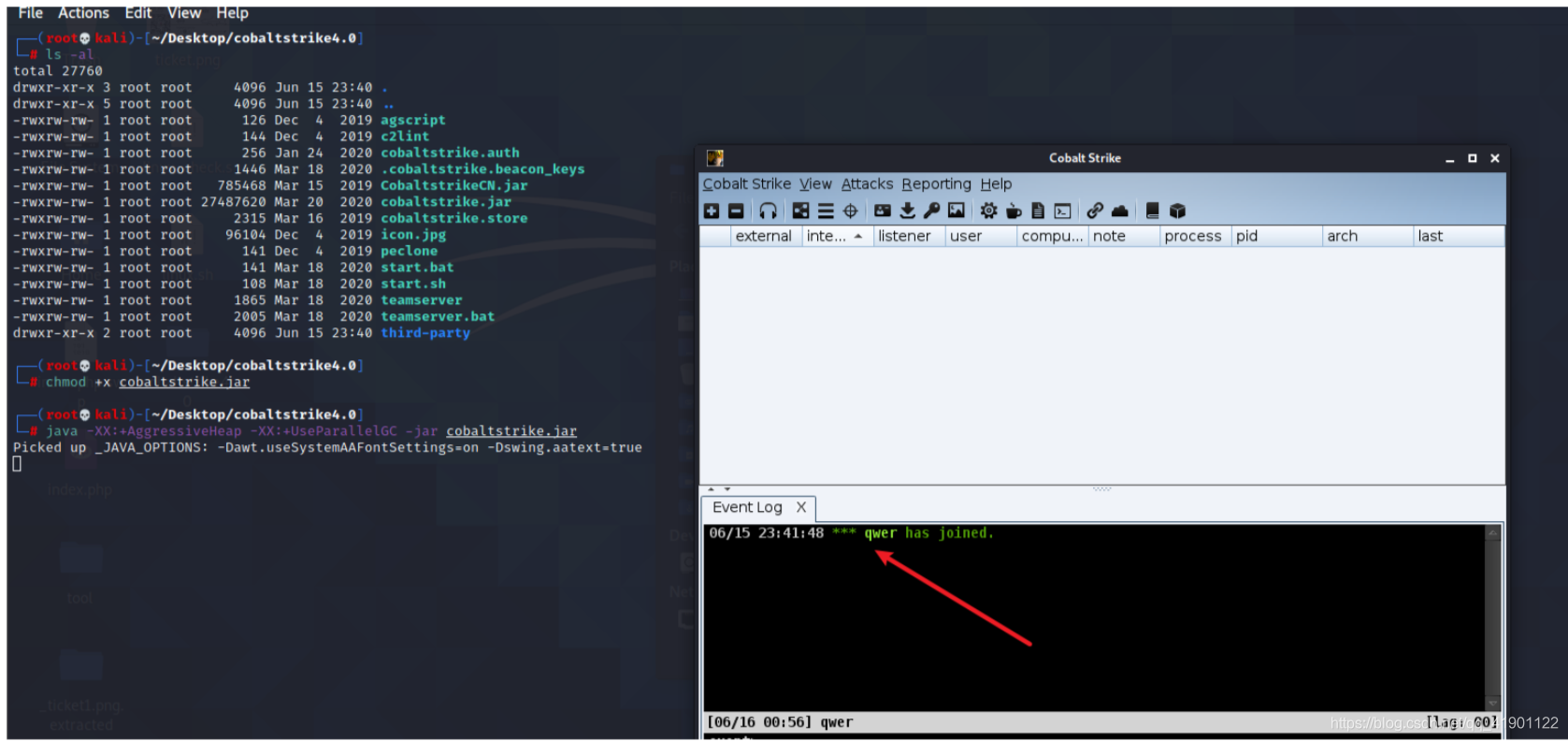Click the agscript file name in terminal
The height and width of the screenshot is (741, 1568).
pos(412,121)
